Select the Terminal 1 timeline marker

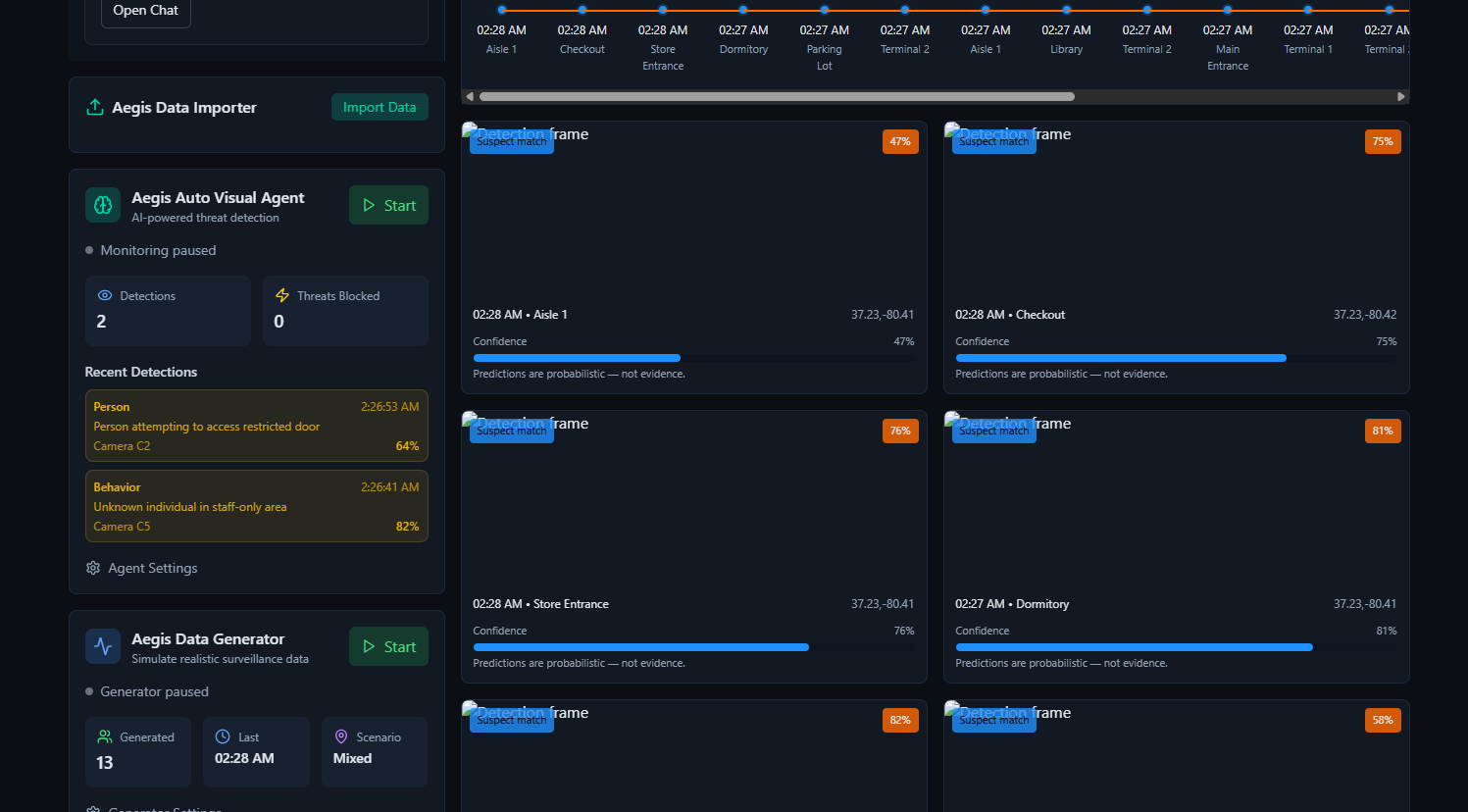(1308, 10)
